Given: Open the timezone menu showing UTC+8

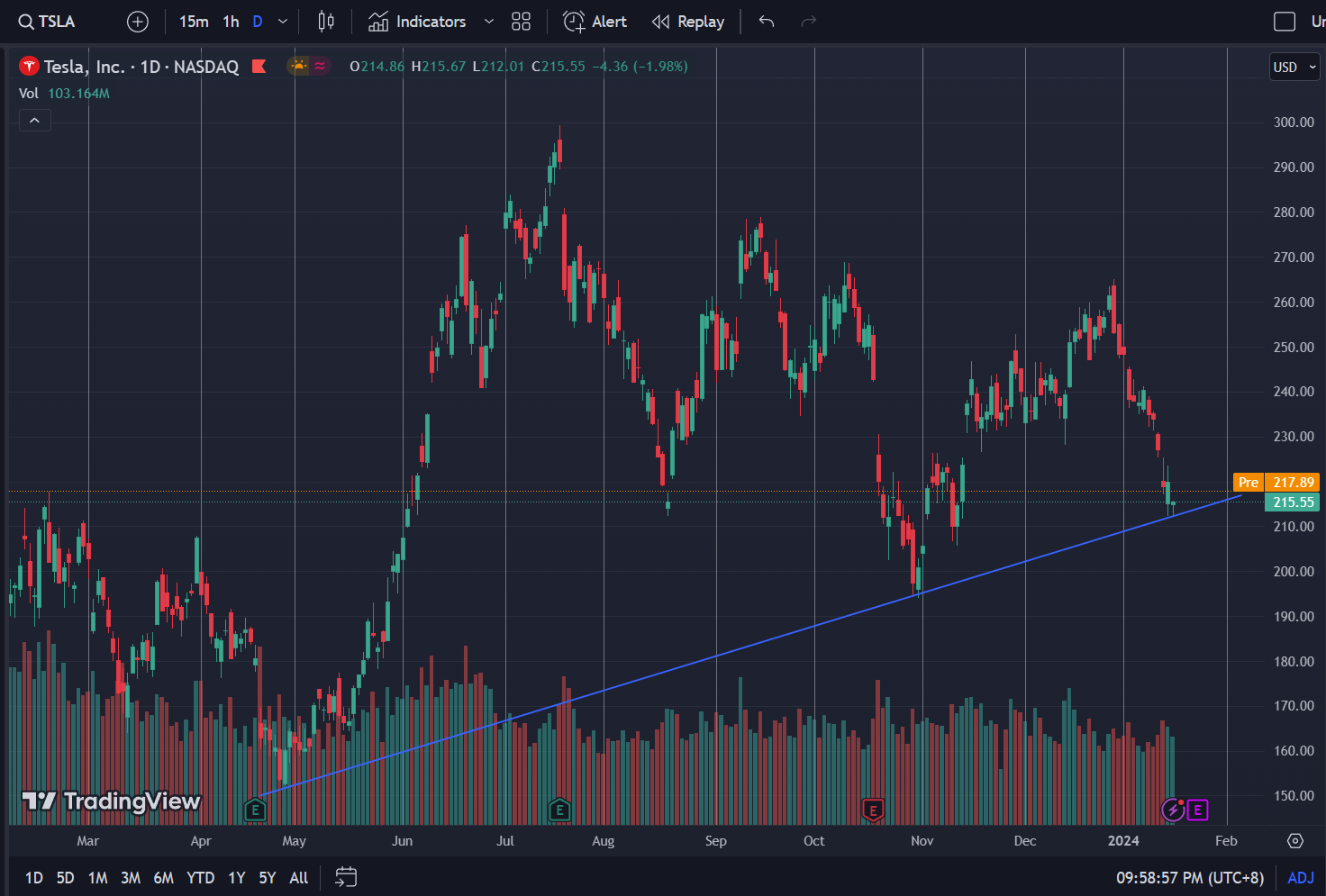Looking at the screenshot, I should [x=1190, y=878].
